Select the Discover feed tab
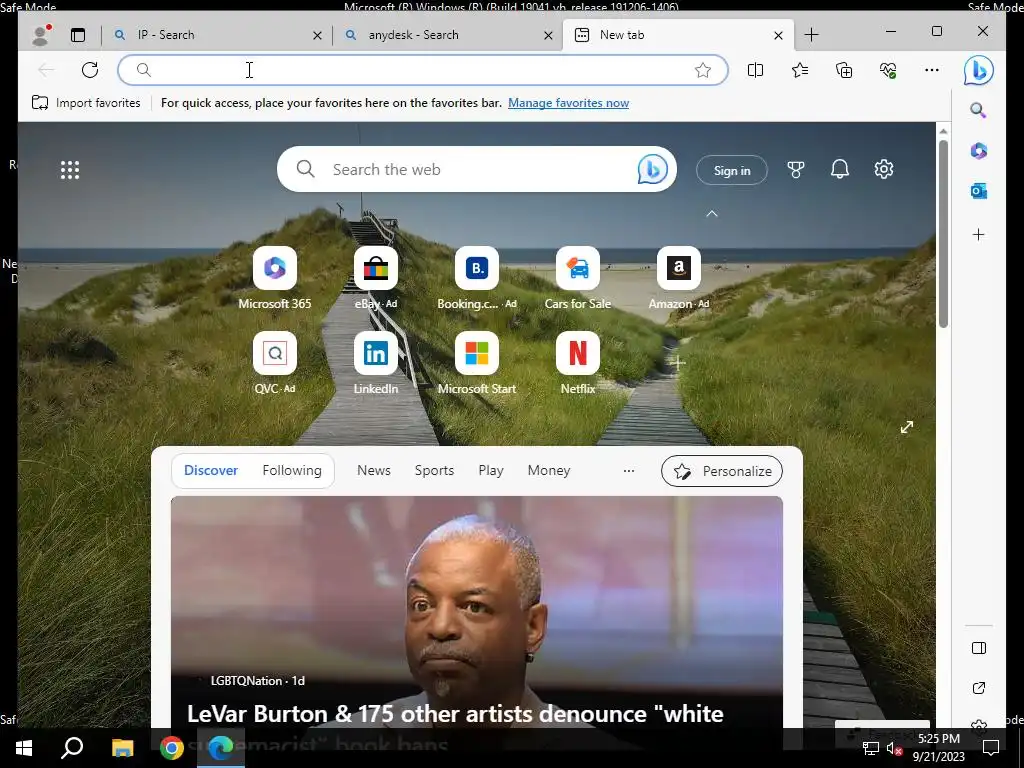This screenshot has width=1024, height=768. pyautogui.click(x=211, y=470)
